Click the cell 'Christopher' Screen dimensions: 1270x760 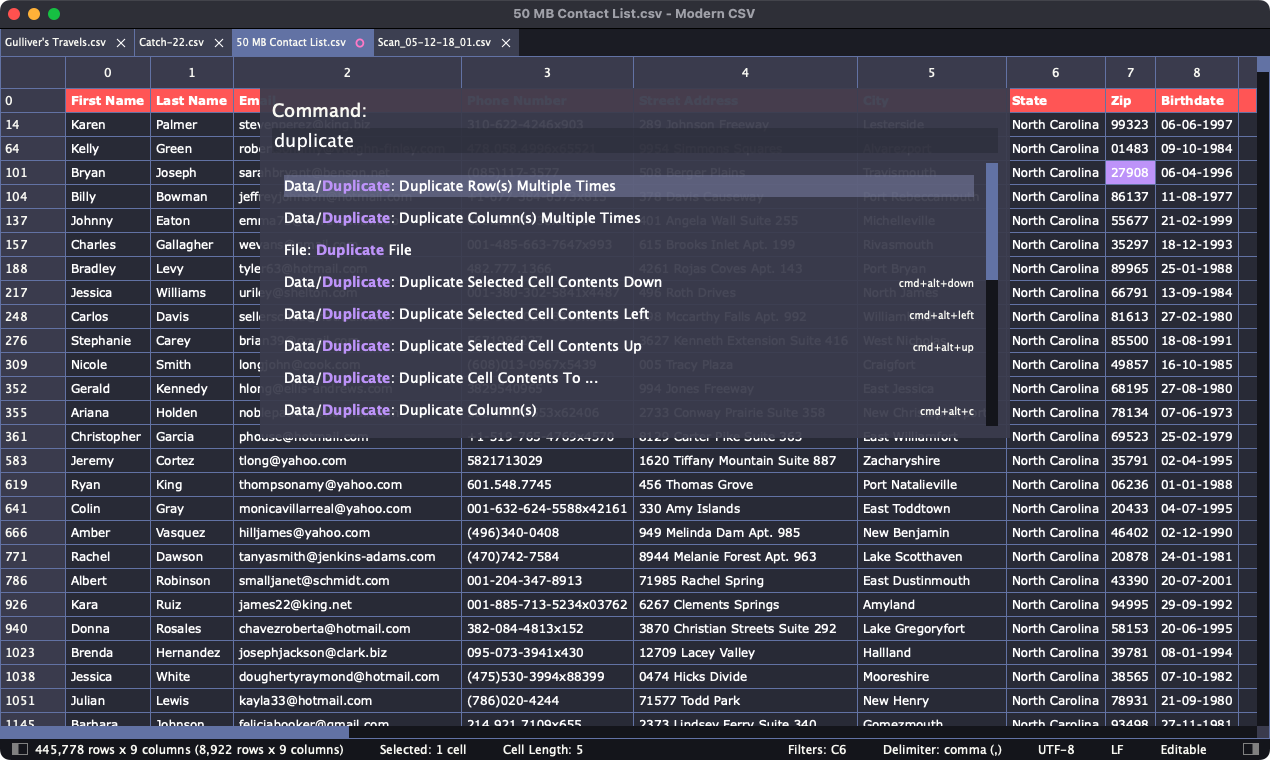click(108, 436)
